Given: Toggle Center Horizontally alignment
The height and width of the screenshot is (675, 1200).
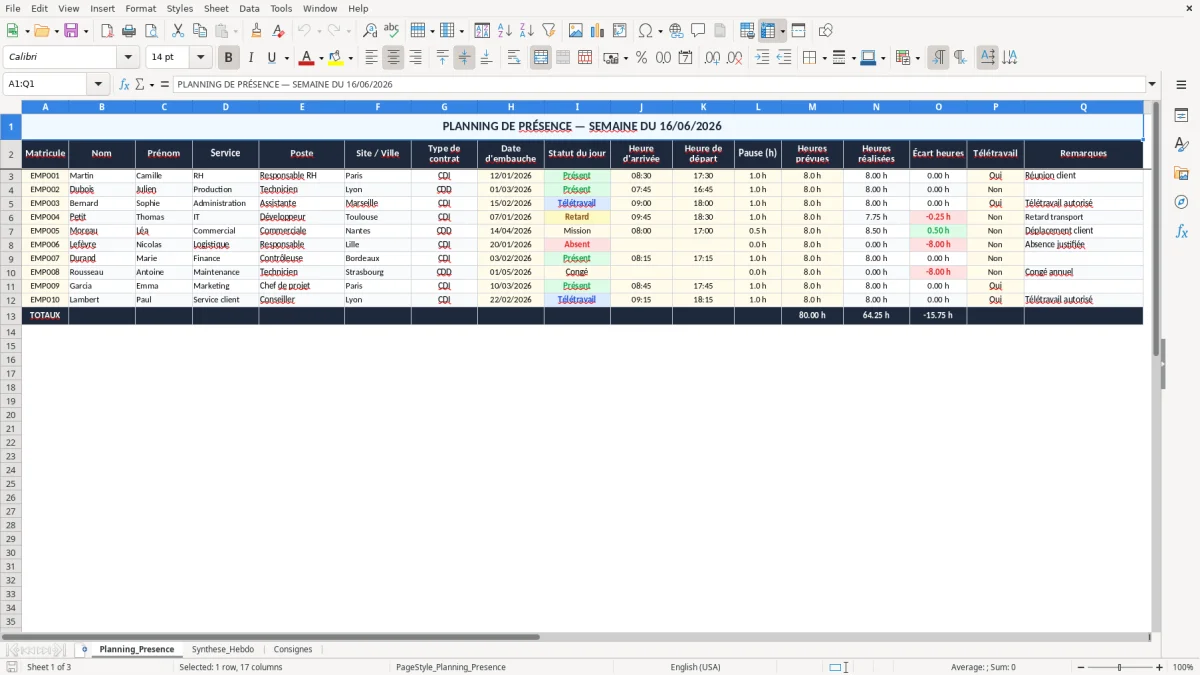Looking at the screenshot, I should tap(394, 58).
